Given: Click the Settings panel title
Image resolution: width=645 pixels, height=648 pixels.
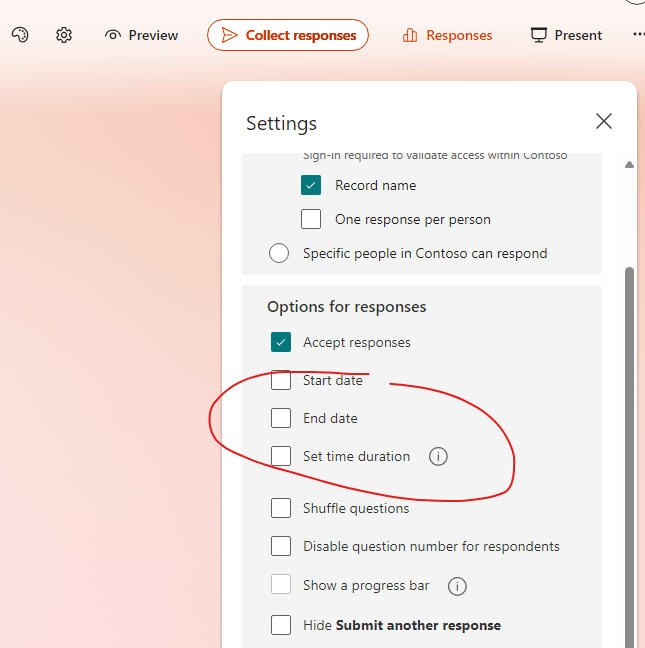Looking at the screenshot, I should (x=281, y=123).
